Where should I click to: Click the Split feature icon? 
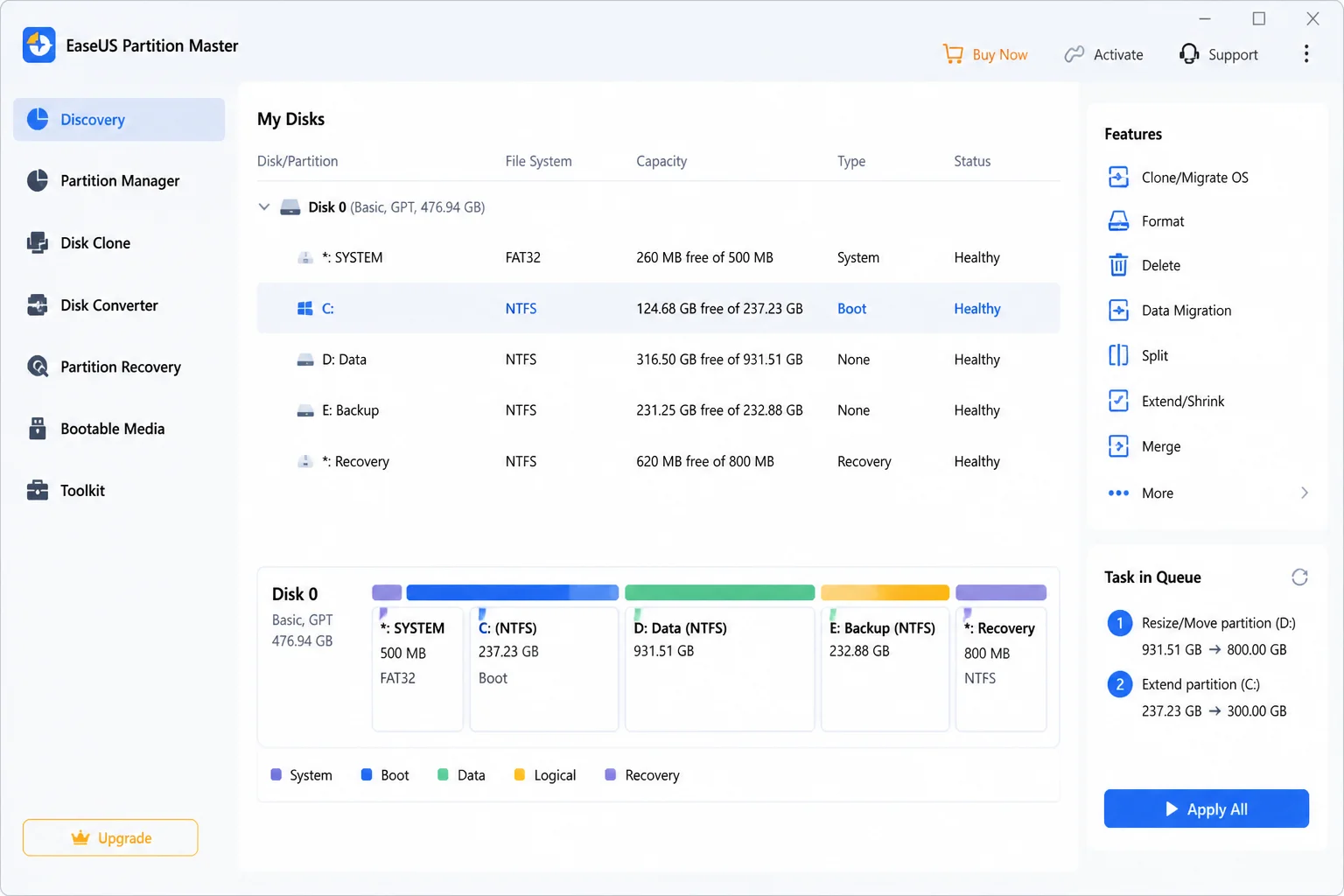[1118, 355]
